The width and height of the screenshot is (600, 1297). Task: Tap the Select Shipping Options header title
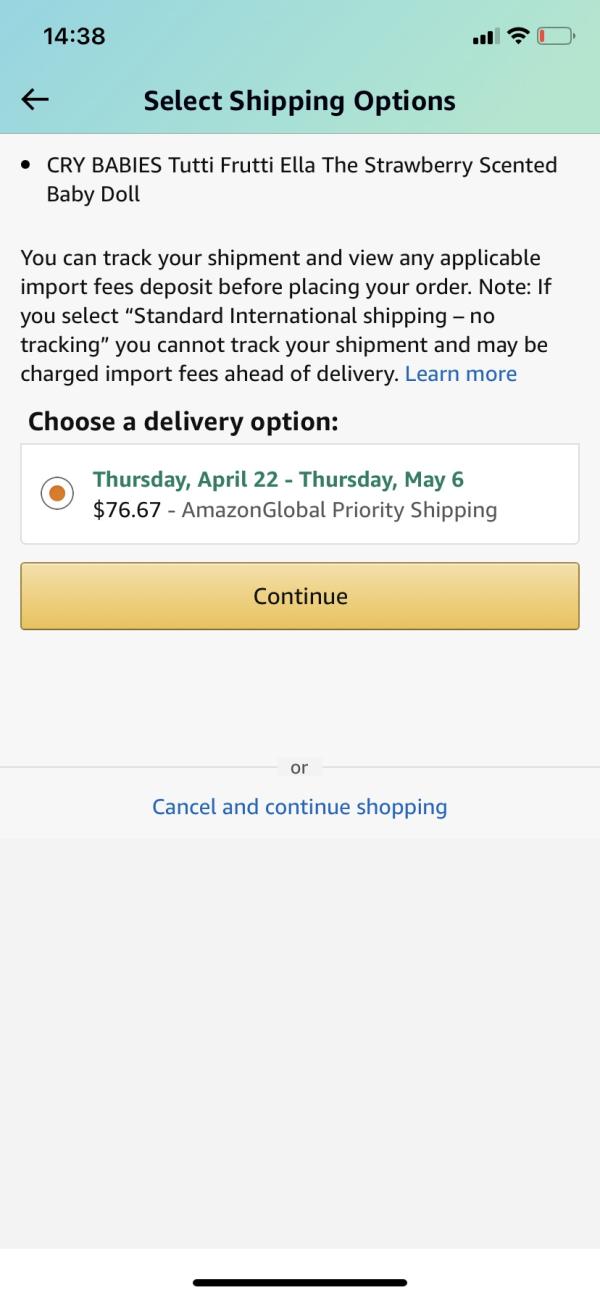pos(300,100)
